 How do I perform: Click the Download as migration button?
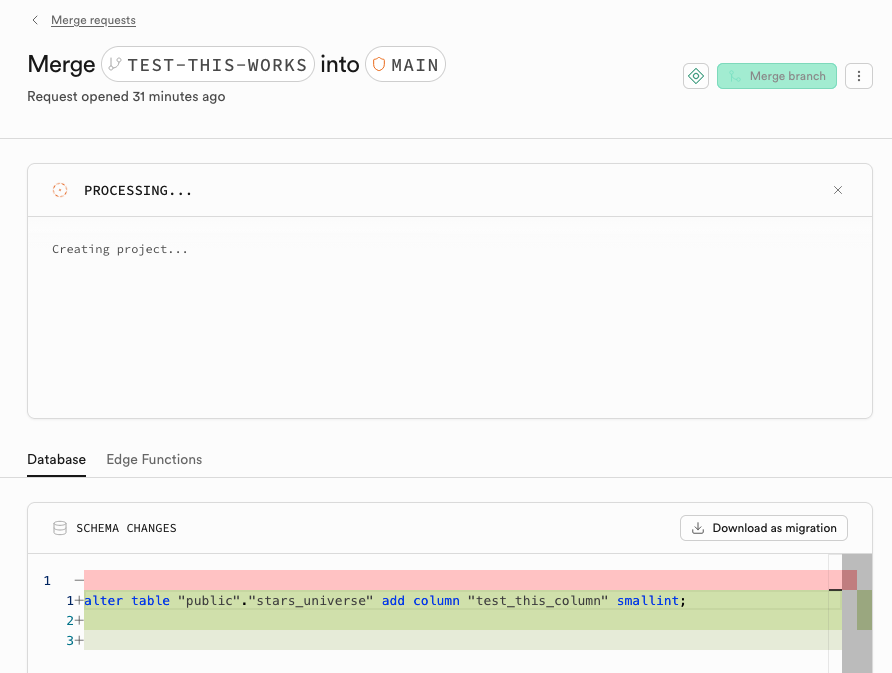click(764, 528)
